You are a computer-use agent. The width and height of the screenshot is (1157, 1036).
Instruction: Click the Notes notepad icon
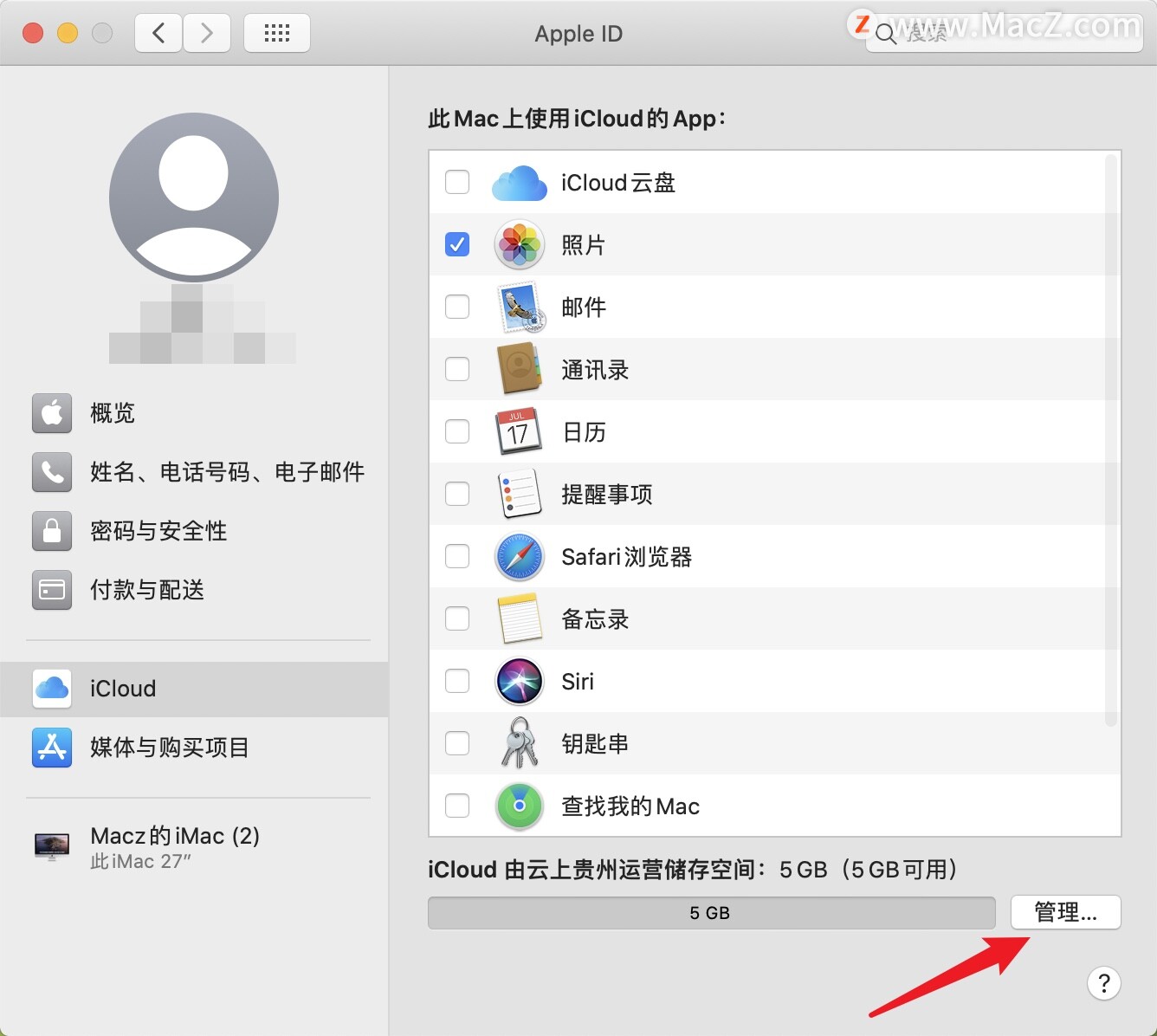pos(520,618)
